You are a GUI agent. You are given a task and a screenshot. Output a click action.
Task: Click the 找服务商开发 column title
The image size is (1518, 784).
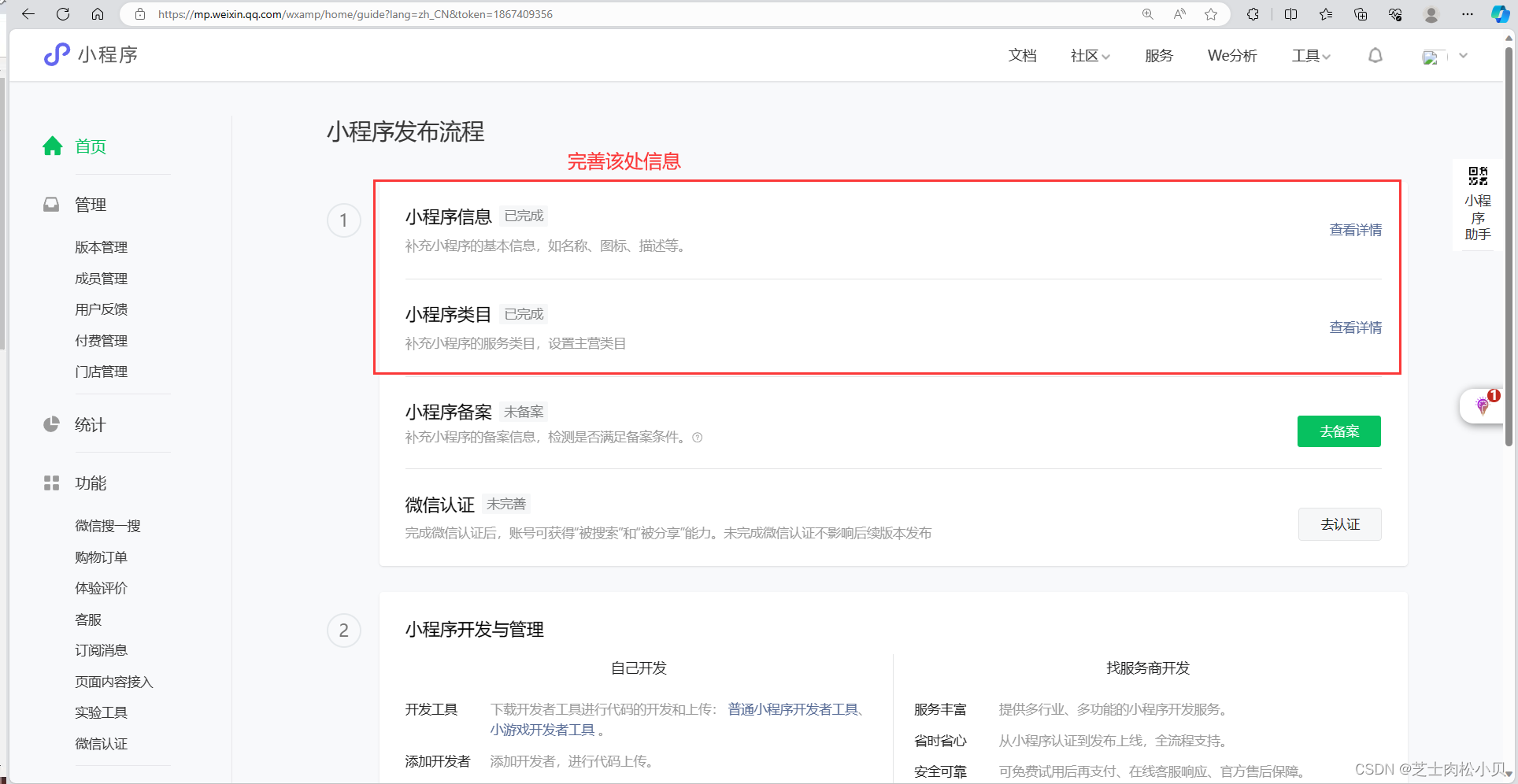tap(1148, 668)
